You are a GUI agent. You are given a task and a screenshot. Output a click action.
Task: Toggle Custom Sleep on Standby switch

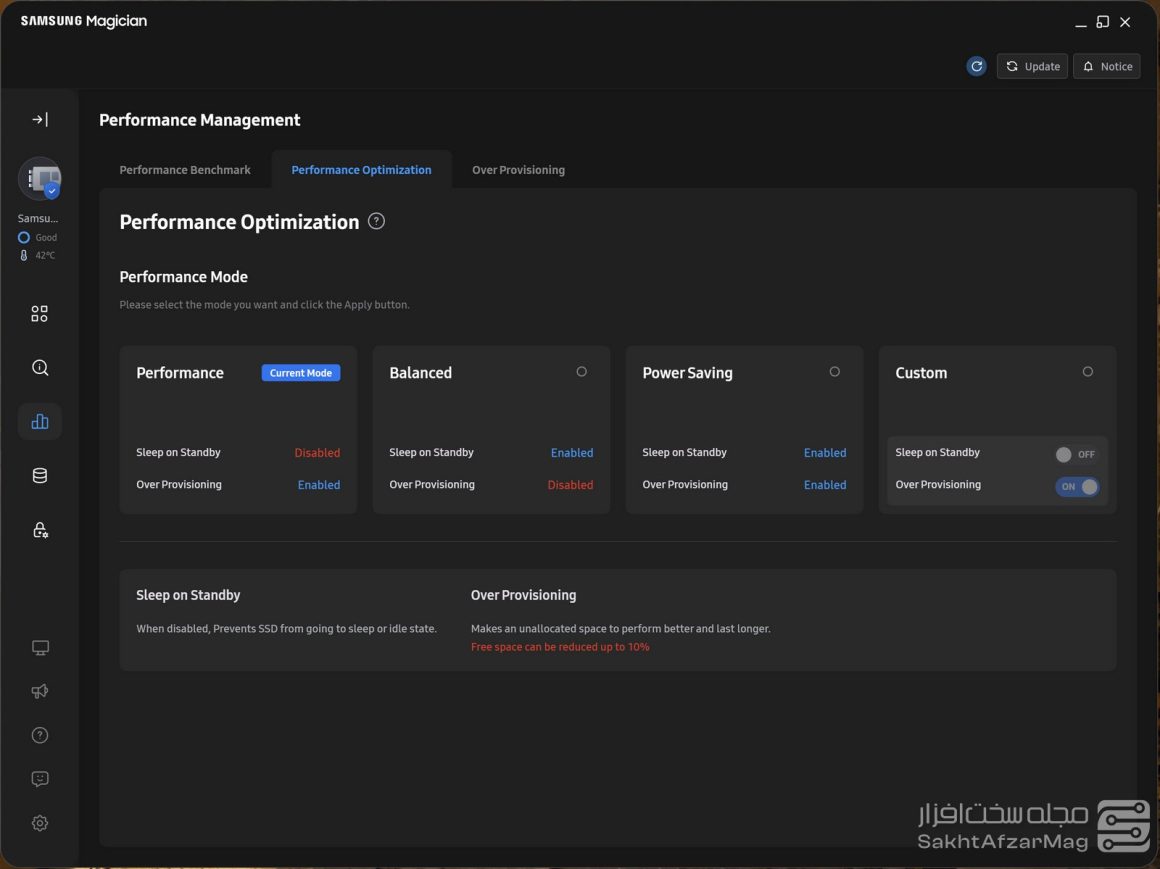pyautogui.click(x=1076, y=455)
